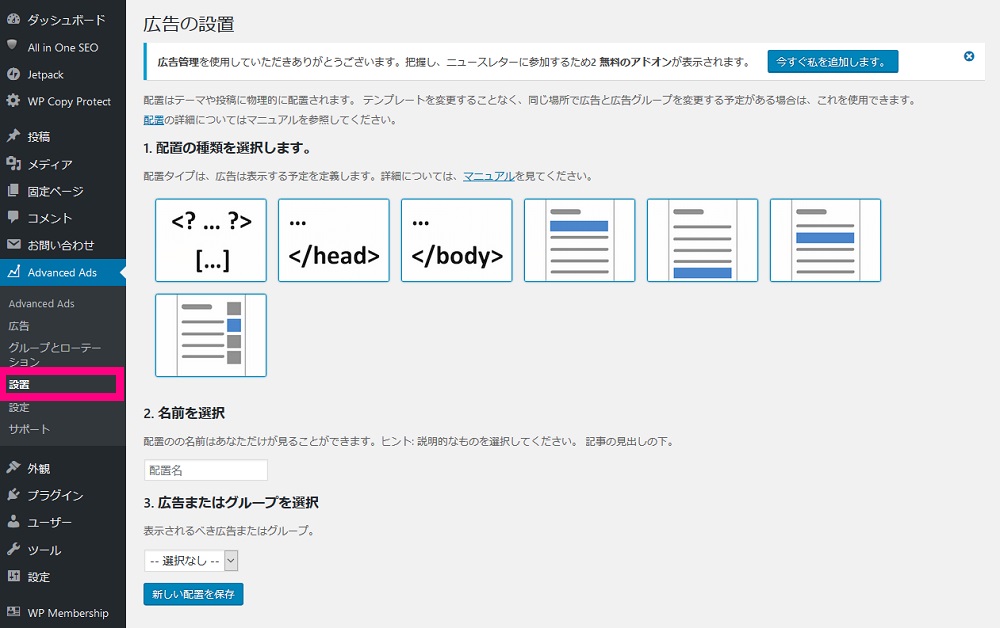Click the 配置名 name input field

[x=205, y=470]
